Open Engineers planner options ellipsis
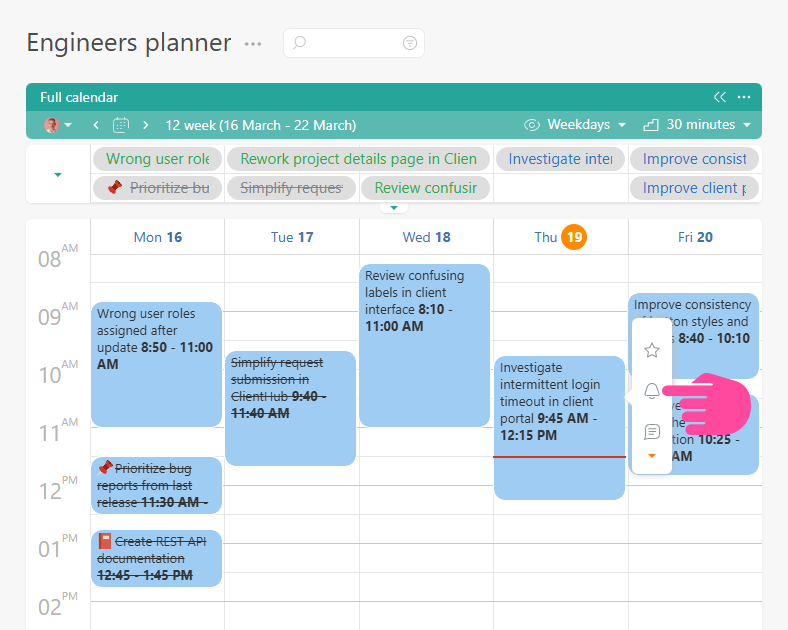This screenshot has height=630, width=788. [253, 44]
